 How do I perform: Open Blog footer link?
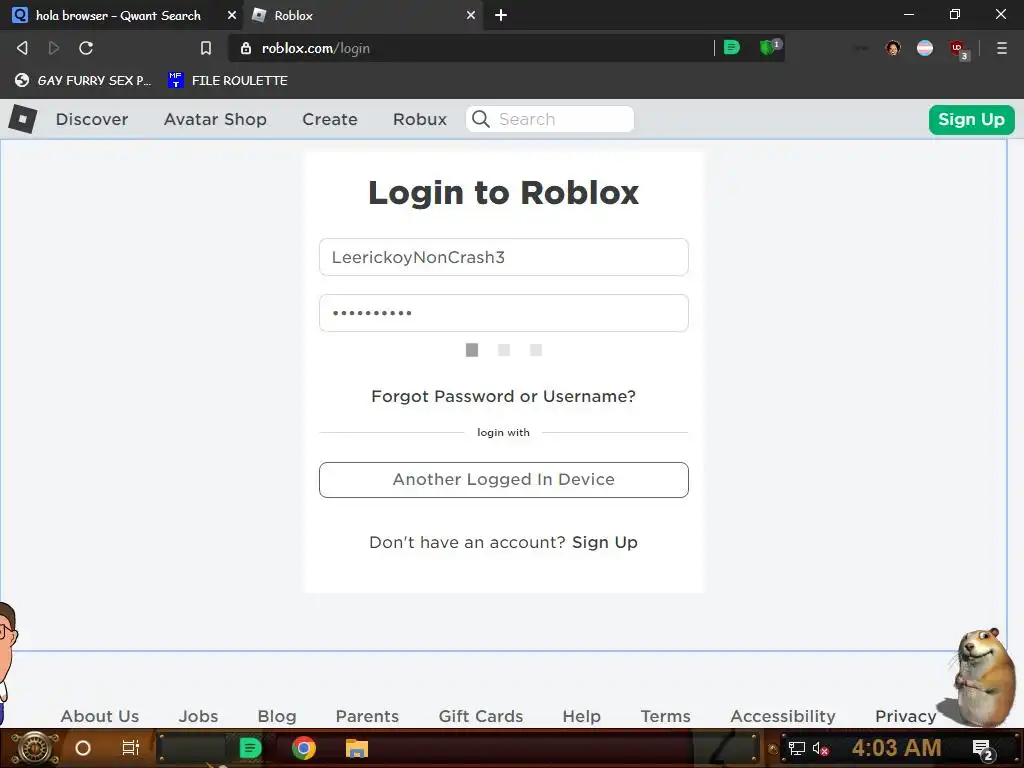tap(277, 716)
